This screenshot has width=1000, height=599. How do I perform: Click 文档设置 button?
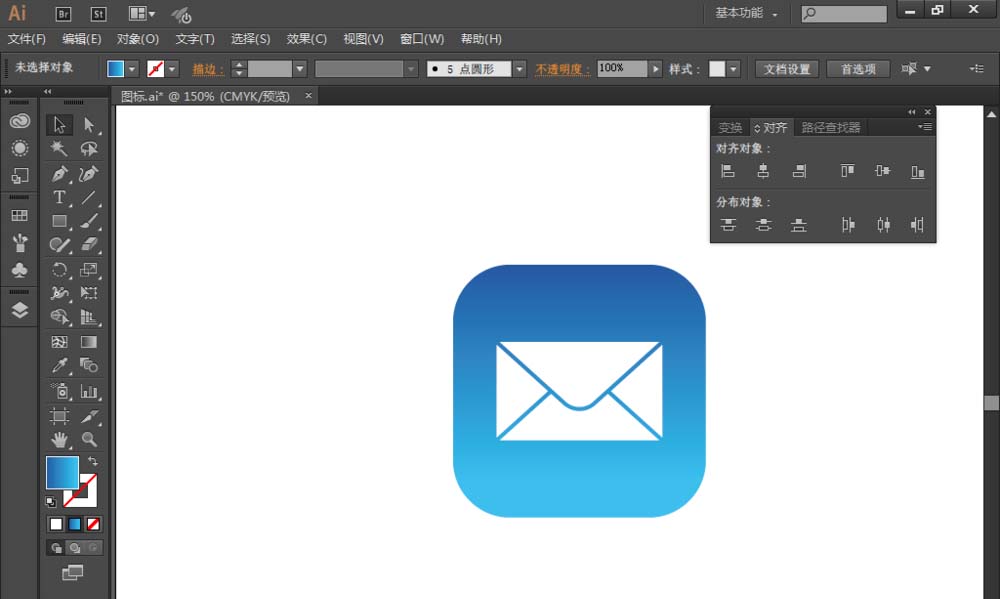787,69
